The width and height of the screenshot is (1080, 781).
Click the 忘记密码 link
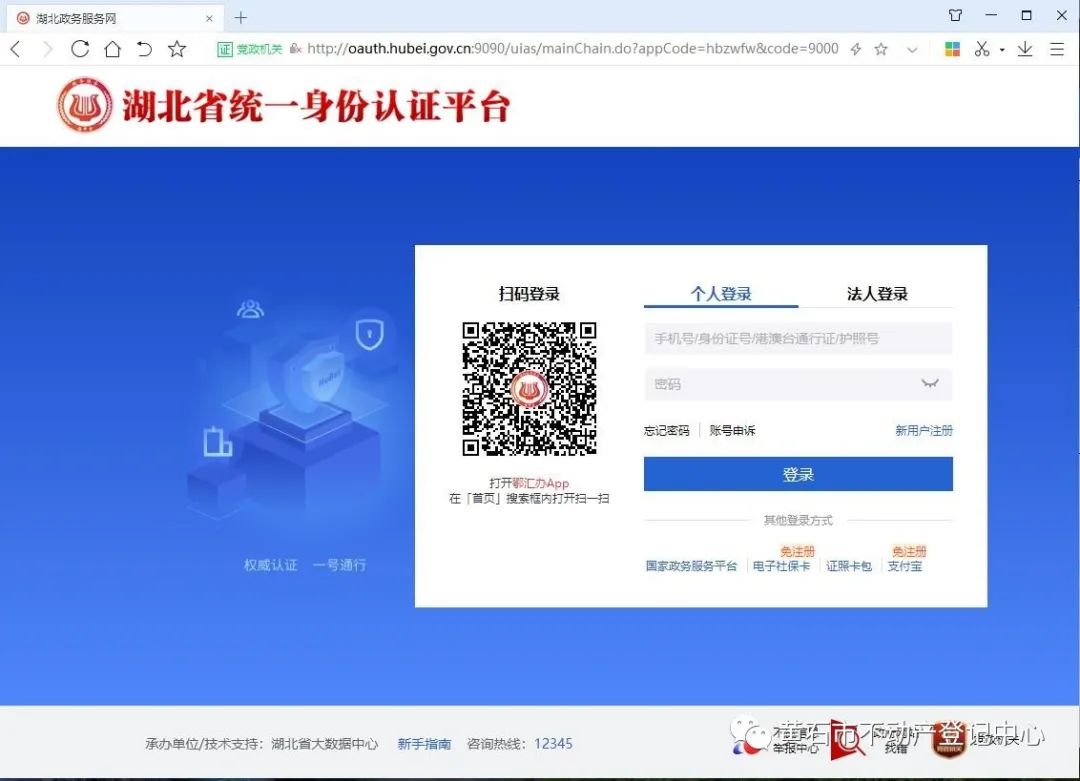667,431
